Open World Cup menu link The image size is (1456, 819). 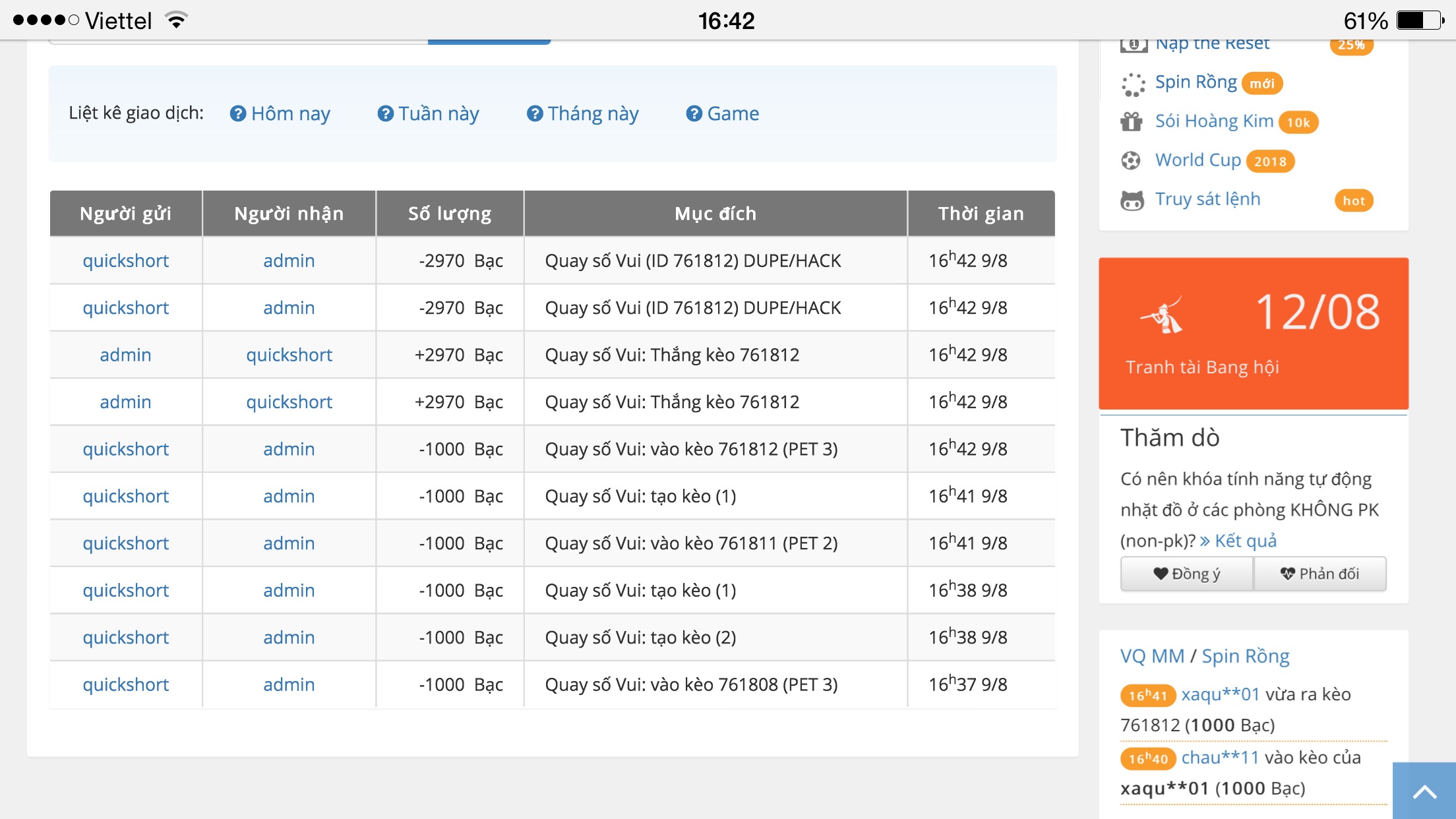pyautogui.click(x=1198, y=160)
